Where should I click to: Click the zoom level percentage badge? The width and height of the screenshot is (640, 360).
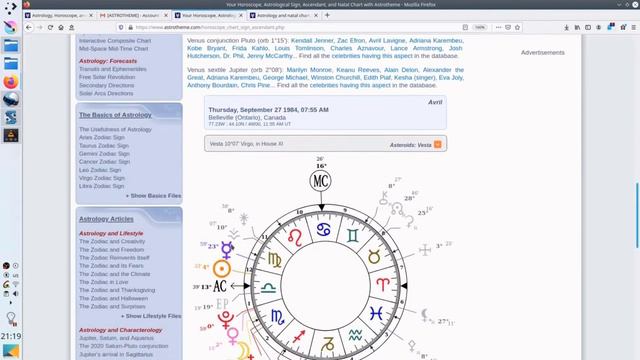(x=480, y=27)
